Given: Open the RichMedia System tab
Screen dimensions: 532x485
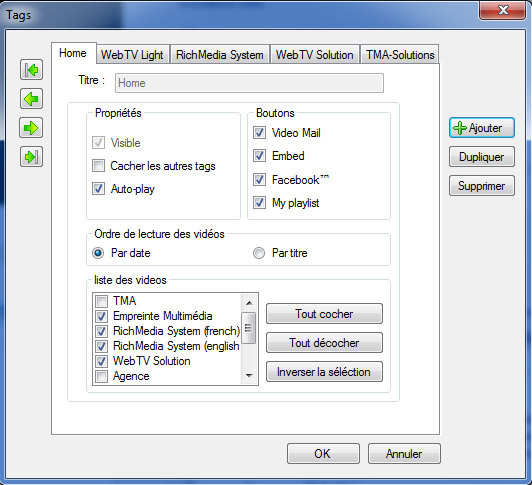Looking at the screenshot, I should point(220,55).
